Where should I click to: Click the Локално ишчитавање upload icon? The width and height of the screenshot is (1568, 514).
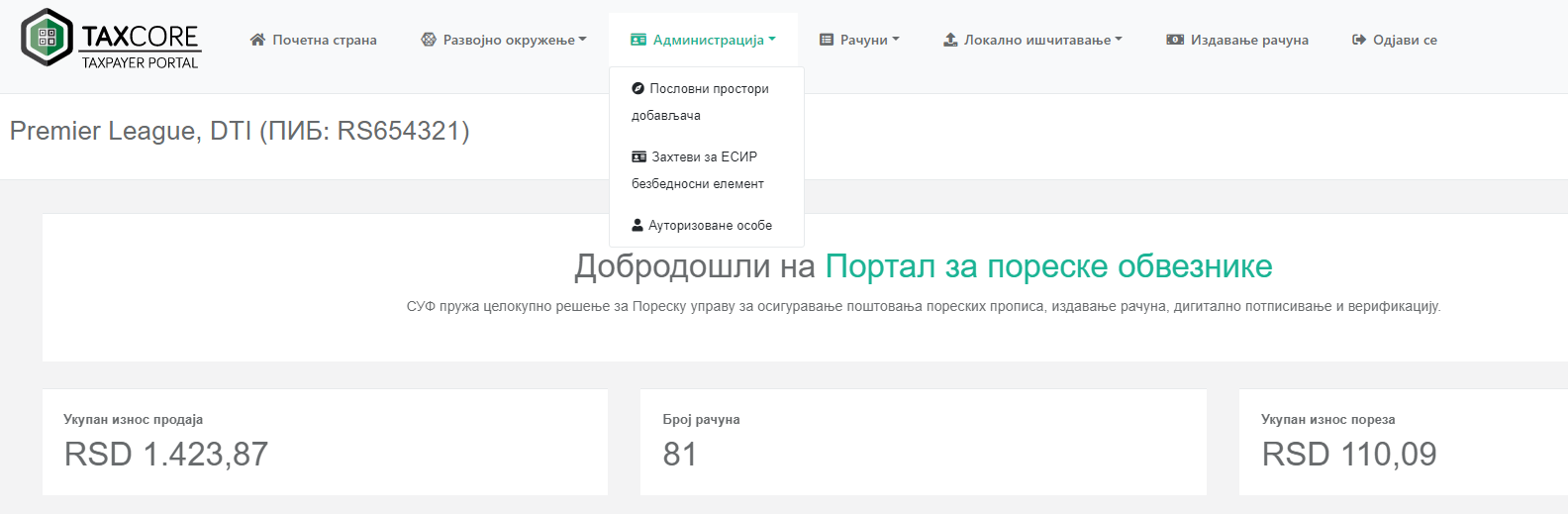(x=950, y=40)
